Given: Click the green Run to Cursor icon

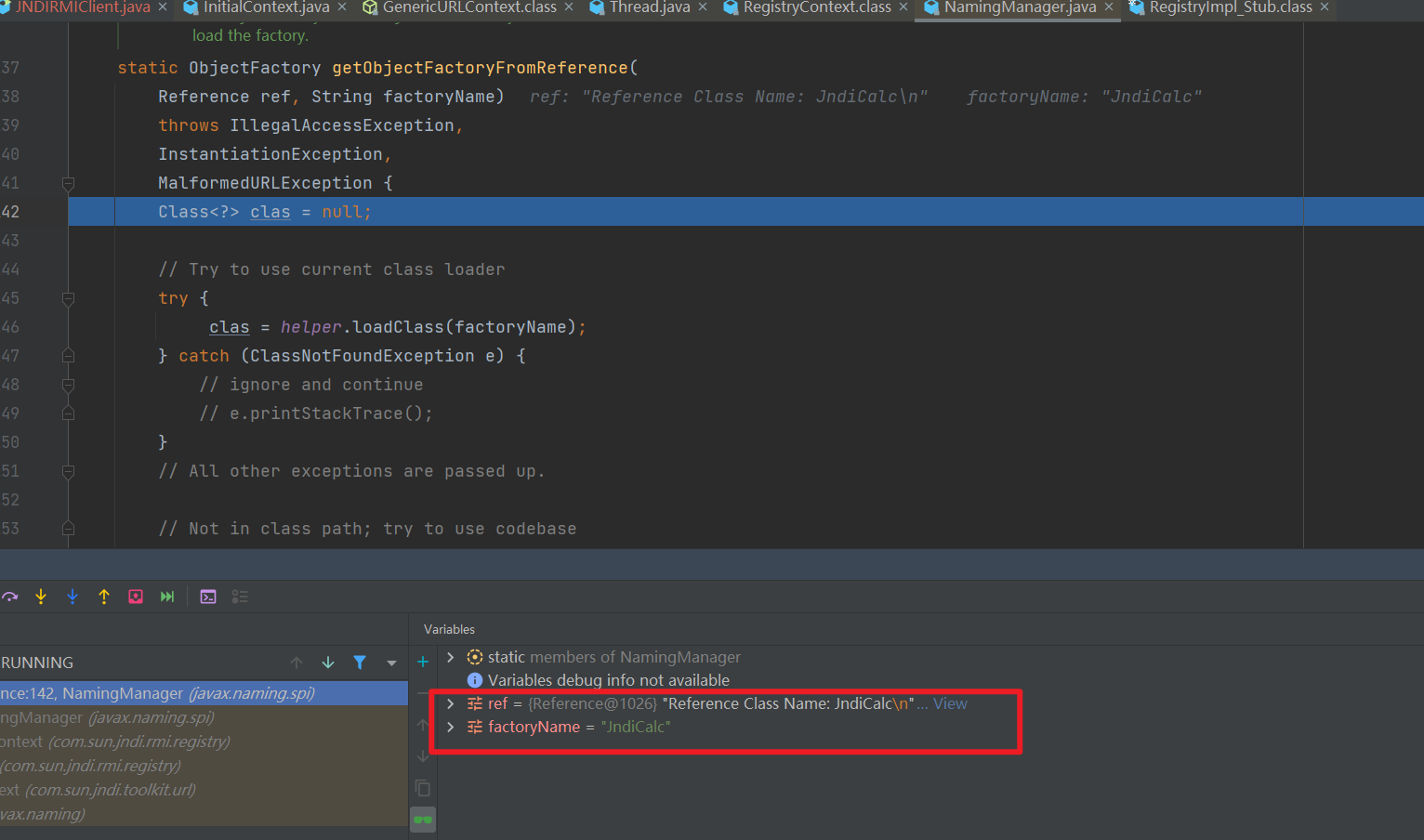Looking at the screenshot, I should pos(167,597).
